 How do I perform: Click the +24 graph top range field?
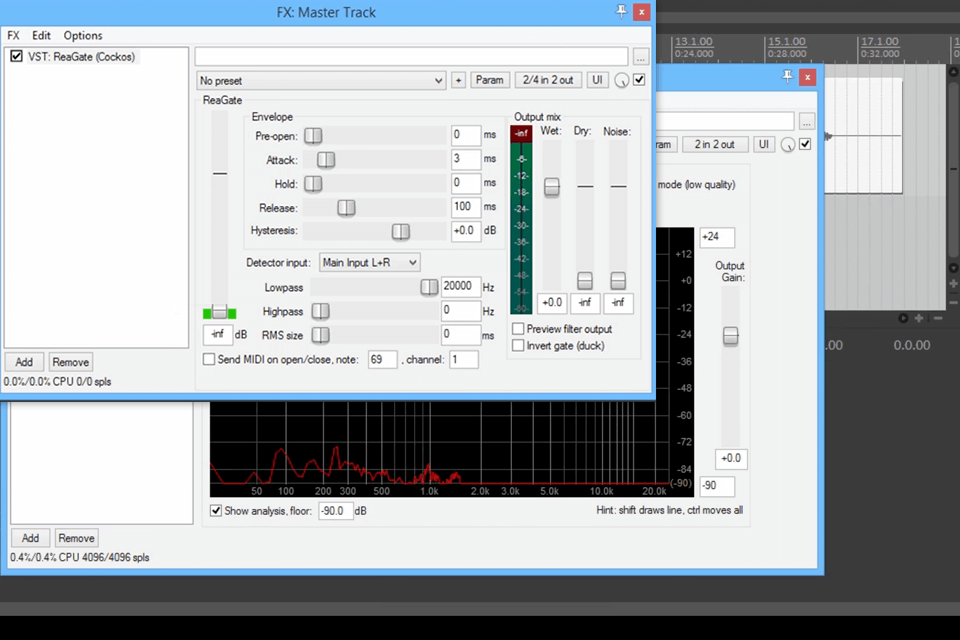click(x=717, y=237)
